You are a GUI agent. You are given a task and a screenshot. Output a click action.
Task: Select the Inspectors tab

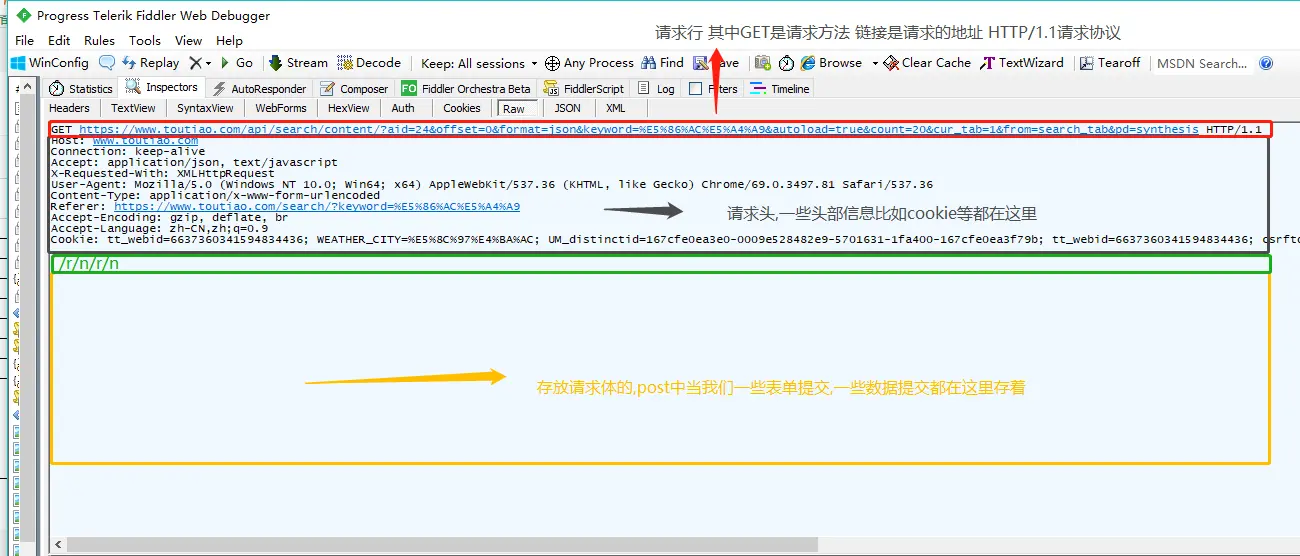tap(162, 88)
